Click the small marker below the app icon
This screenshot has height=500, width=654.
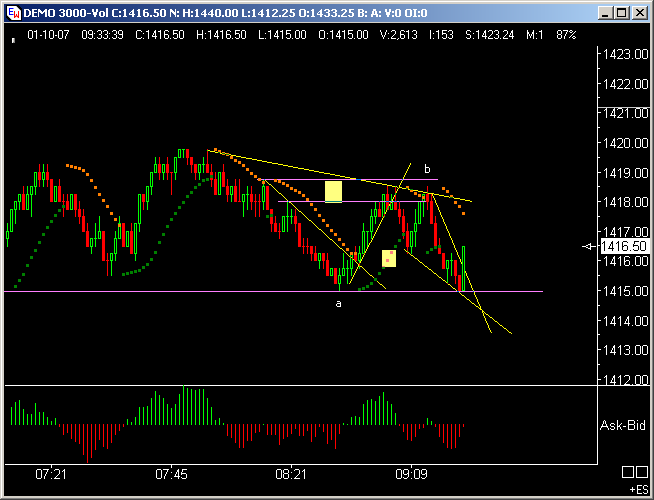coord(13,40)
